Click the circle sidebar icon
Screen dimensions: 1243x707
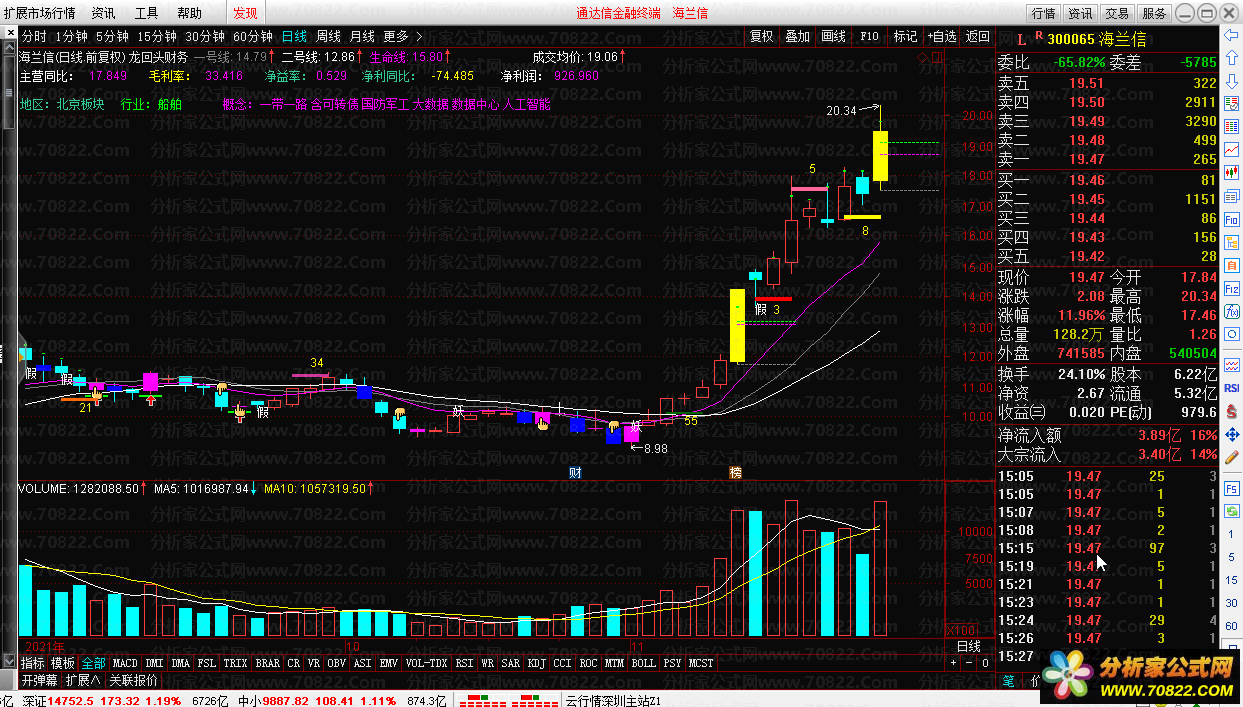(x=1231, y=334)
